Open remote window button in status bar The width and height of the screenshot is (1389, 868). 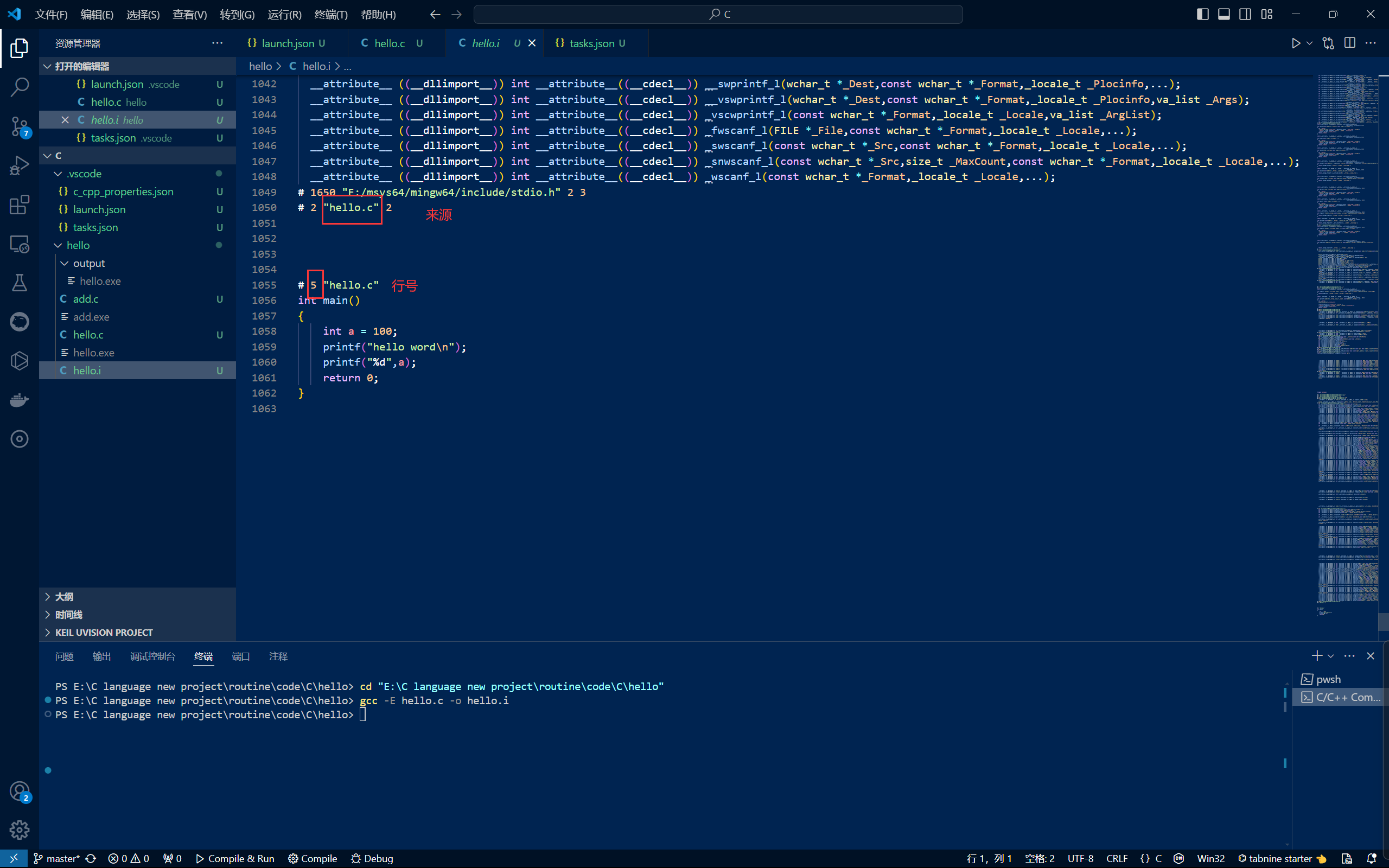pos(14,858)
